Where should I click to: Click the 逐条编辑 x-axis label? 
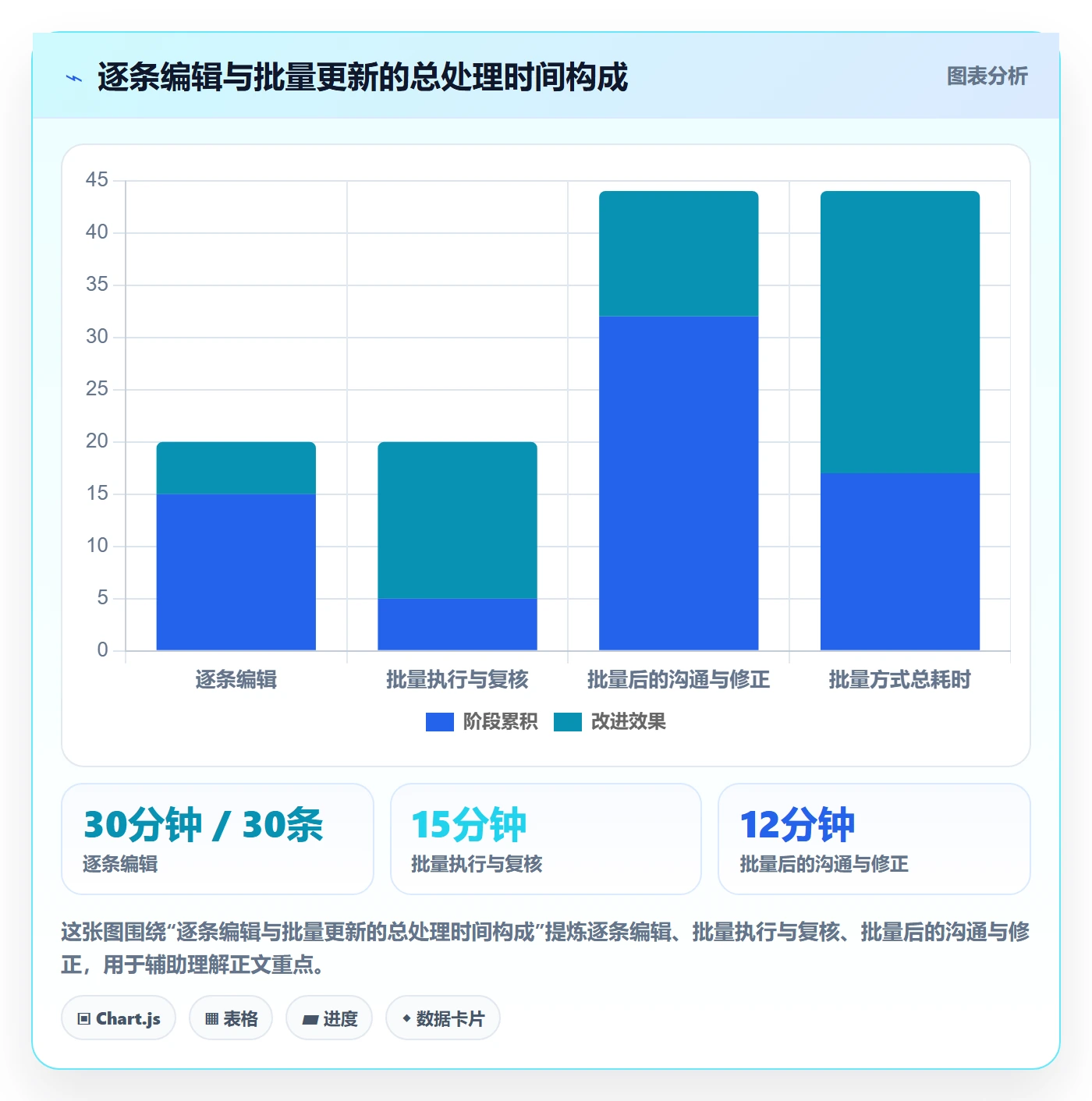pos(236,680)
